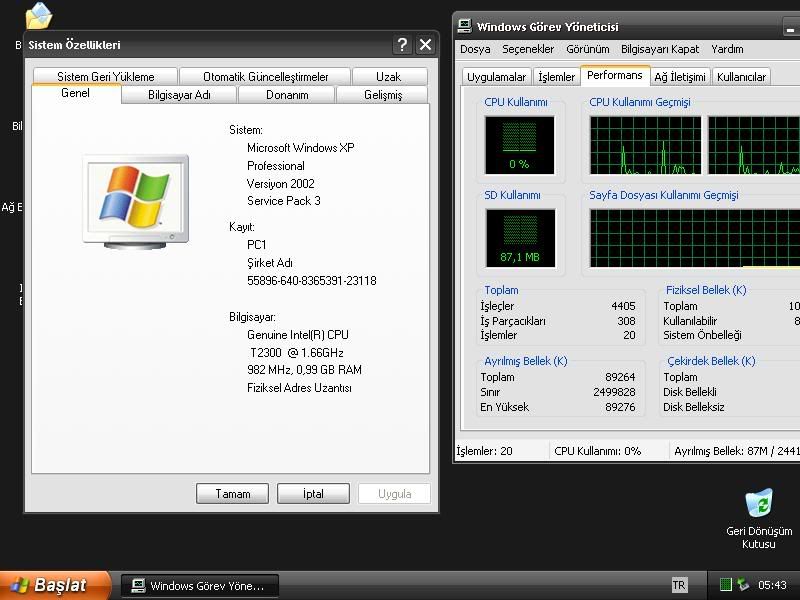Click the Başlat start button
The height and width of the screenshot is (600, 800).
[55, 585]
